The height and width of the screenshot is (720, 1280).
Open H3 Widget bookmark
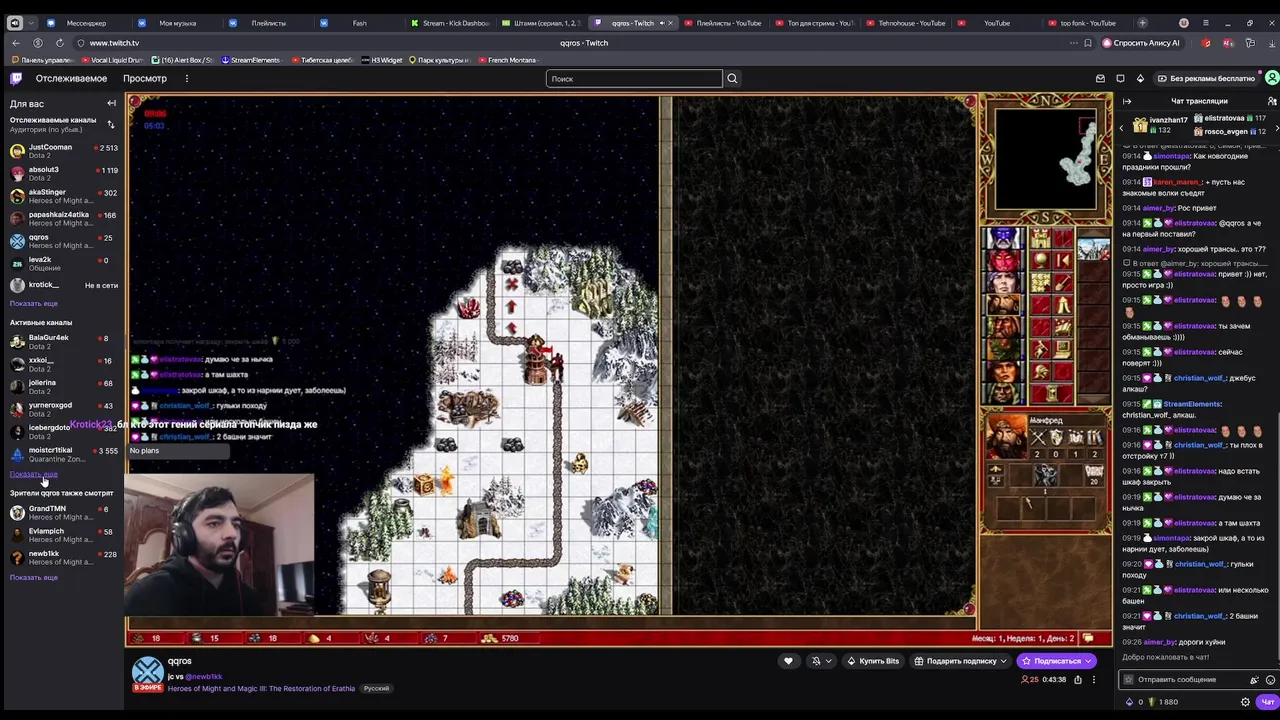click(382, 60)
